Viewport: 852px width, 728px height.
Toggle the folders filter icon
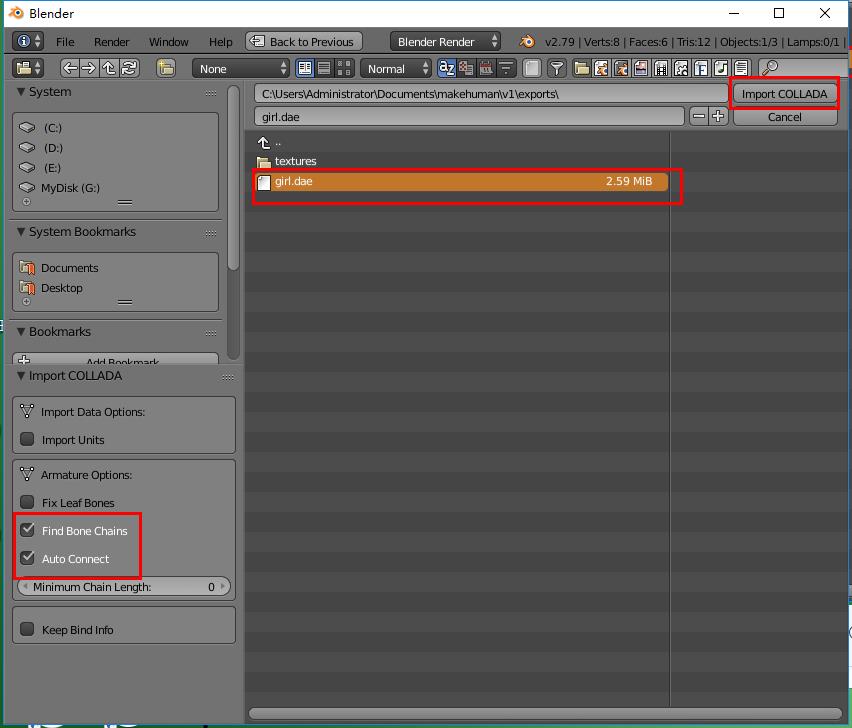click(x=581, y=68)
